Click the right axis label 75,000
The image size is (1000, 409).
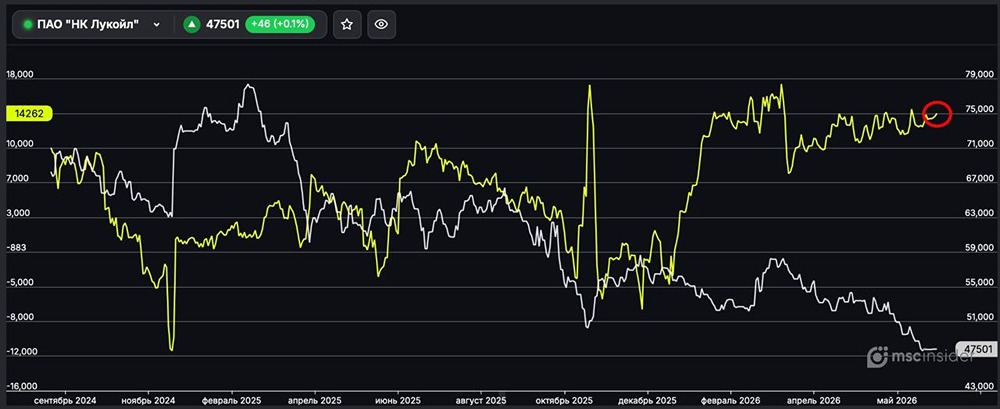(x=980, y=109)
